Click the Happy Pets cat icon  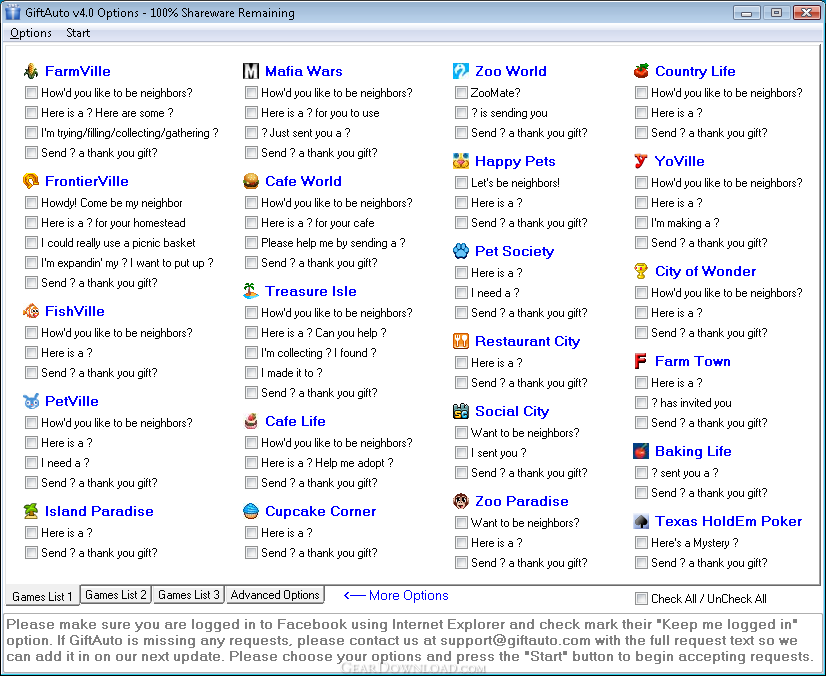coord(461,161)
